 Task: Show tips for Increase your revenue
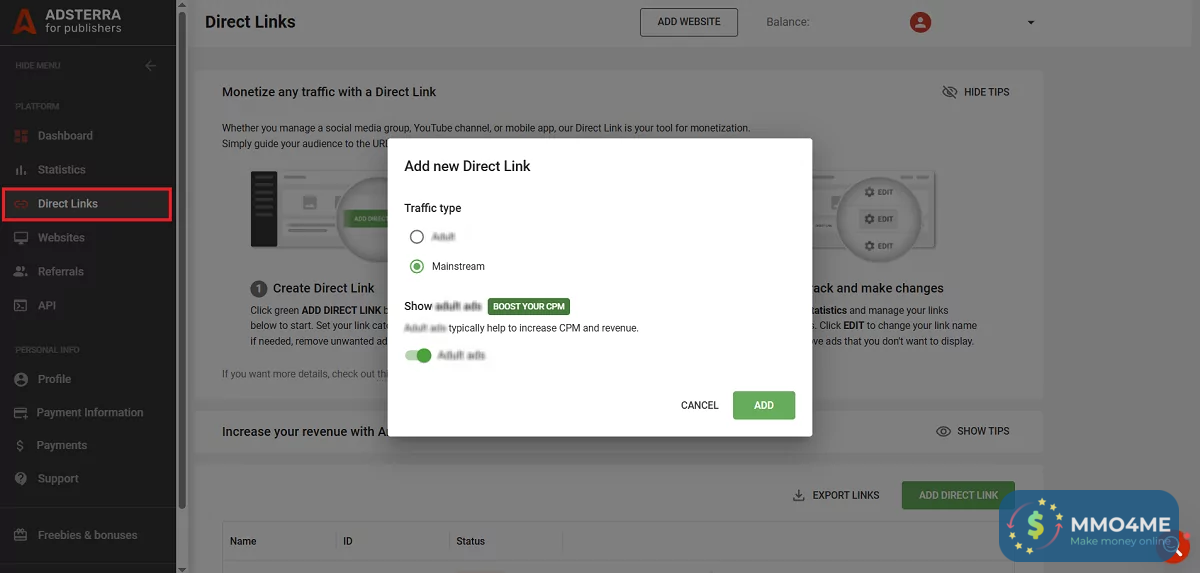972,431
